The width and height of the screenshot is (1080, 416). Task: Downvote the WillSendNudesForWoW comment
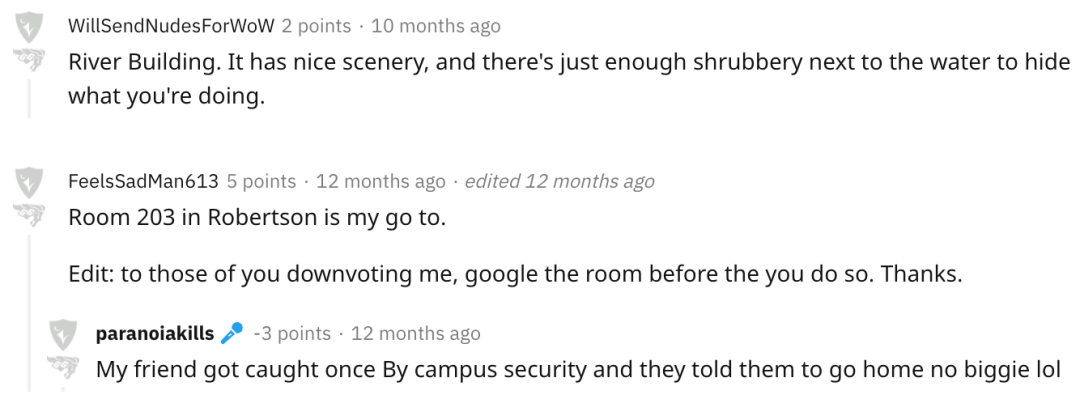click(x=29, y=59)
